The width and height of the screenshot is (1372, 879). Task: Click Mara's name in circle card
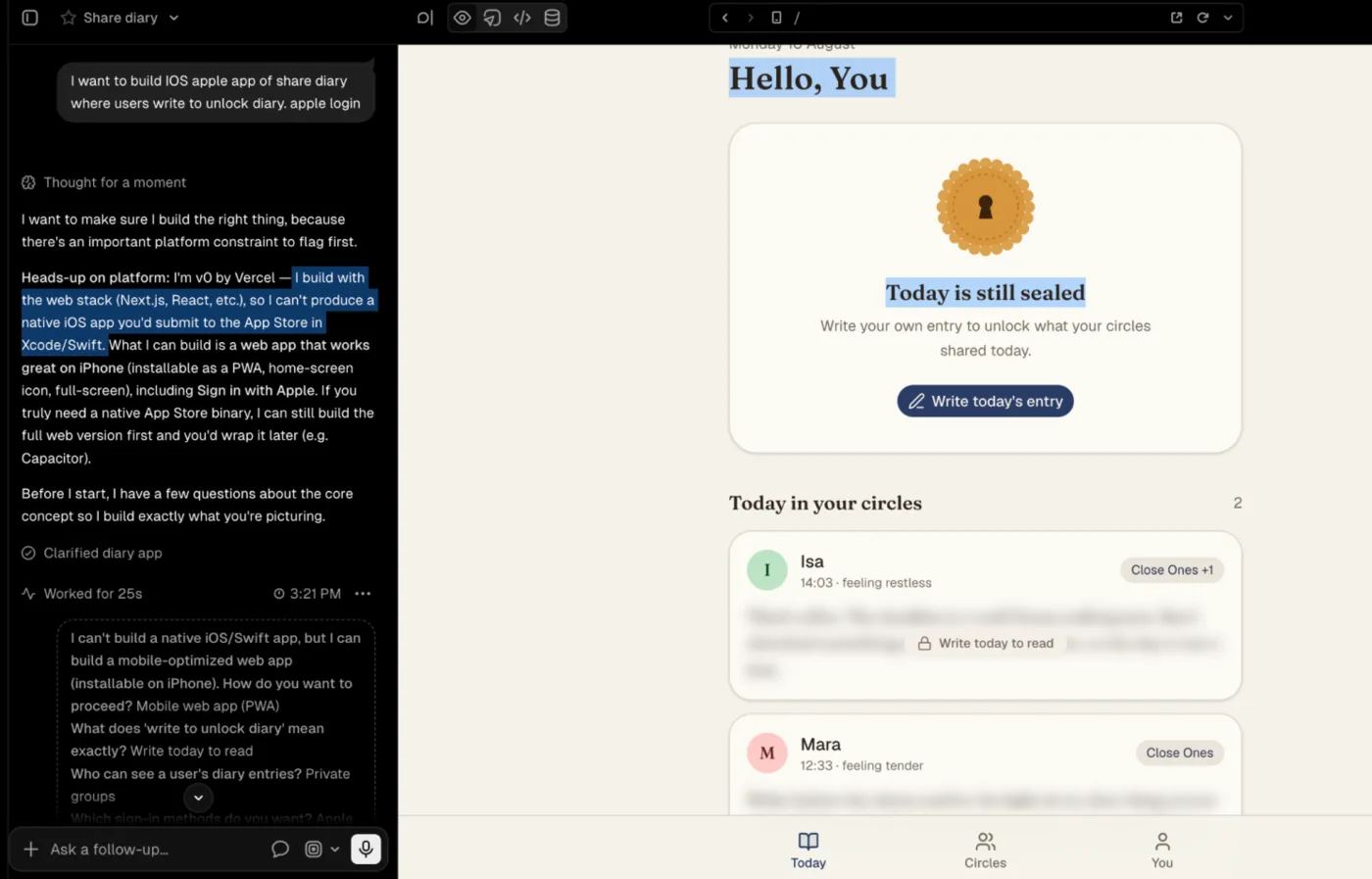pos(820,745)
